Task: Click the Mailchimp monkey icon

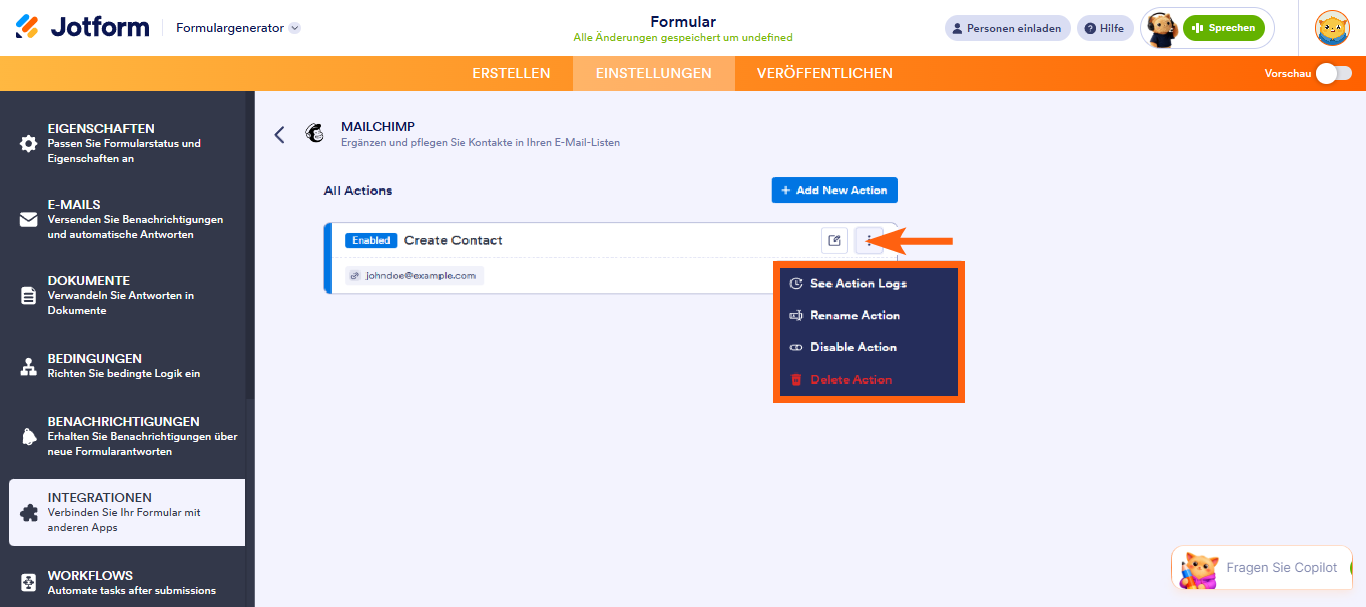Action: point(315,134)
